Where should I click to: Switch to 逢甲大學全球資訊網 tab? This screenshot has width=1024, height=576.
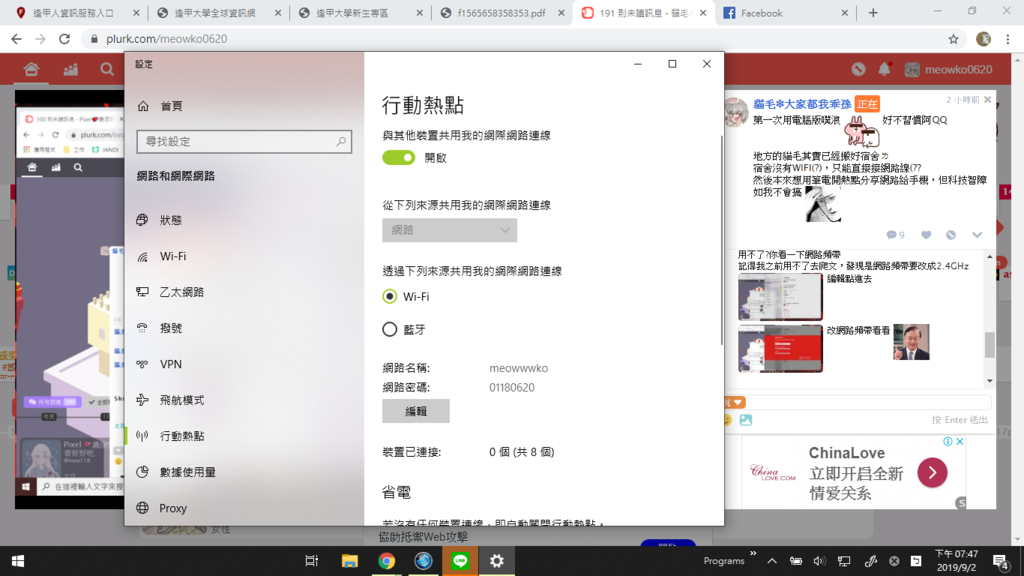214,13
